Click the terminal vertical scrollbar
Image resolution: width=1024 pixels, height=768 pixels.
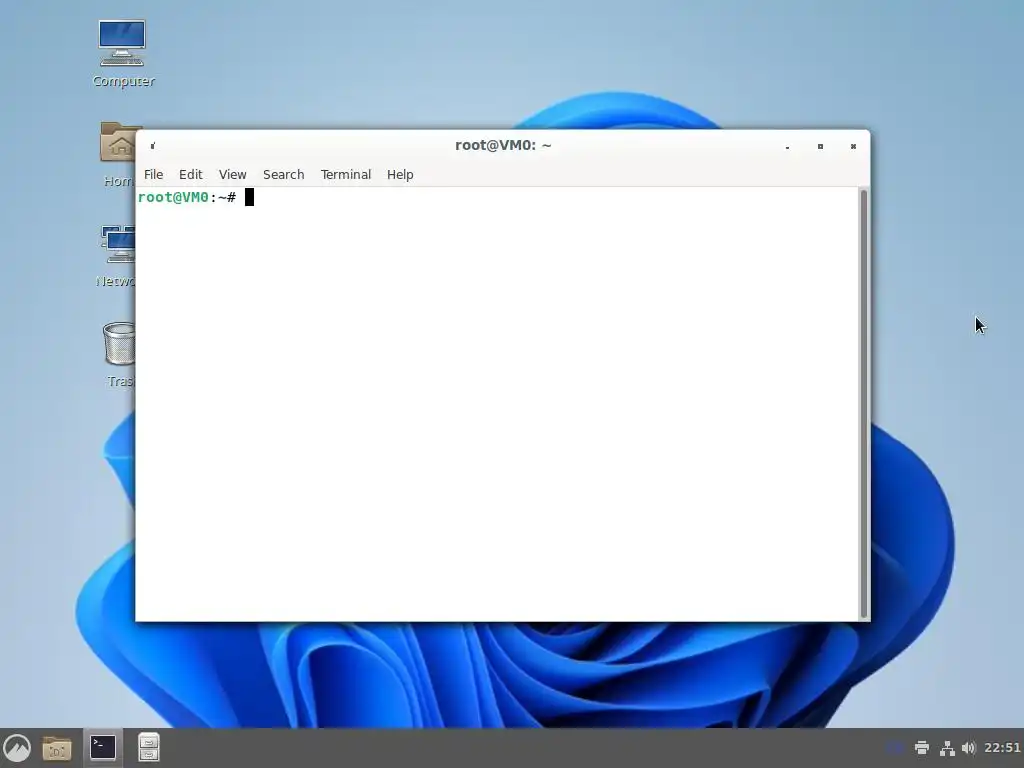click(x=864, y=404)
